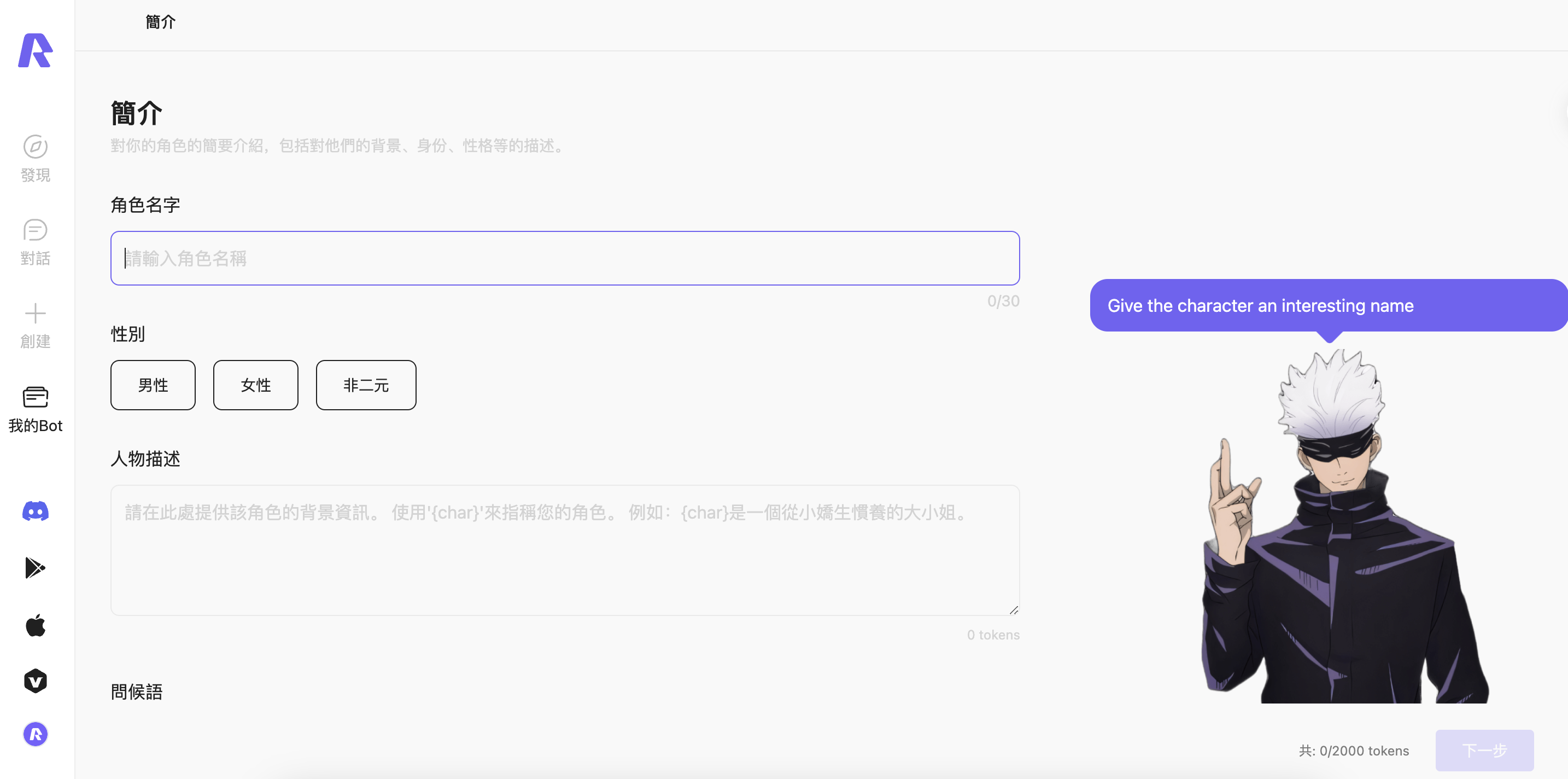Click the Discord icon in sidebar
Viewport: 1568px width, 779px height.
pyautogui.click(x=36, y=511)
